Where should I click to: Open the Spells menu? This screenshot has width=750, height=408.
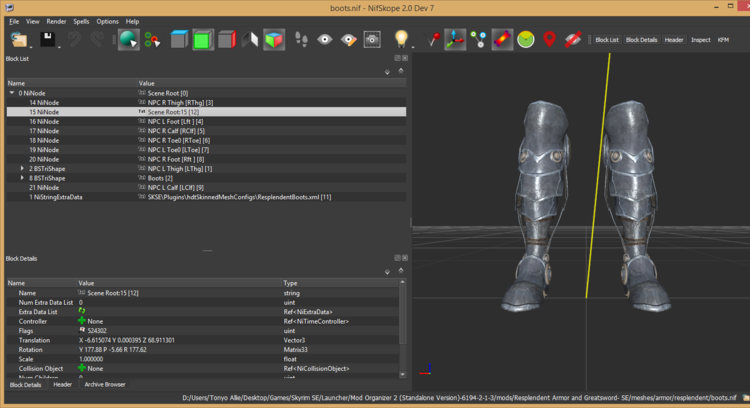81,21
